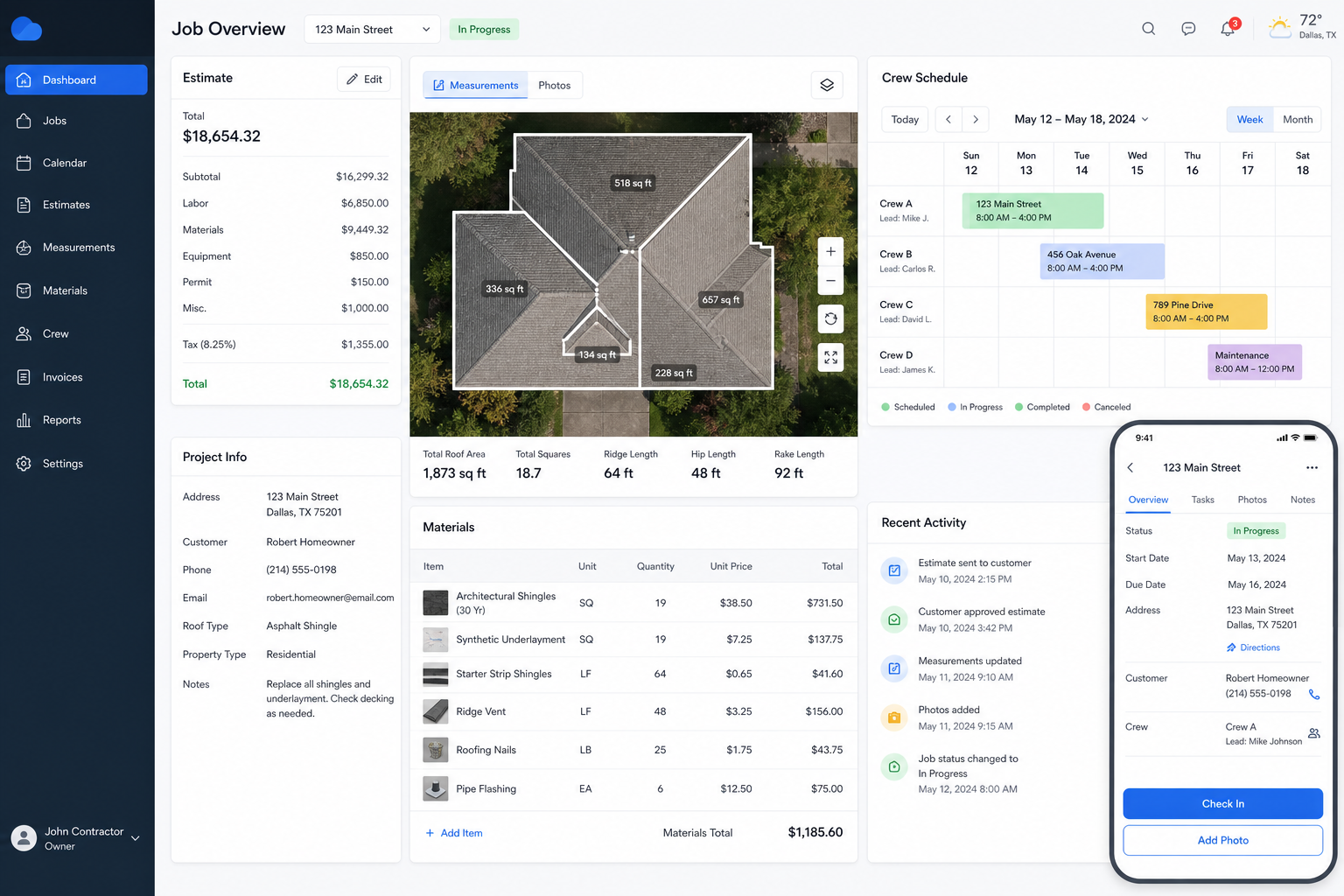Image resolution: width=1344 pixels, height=896 pixels.
Task: Rotate the roof measurement view
Action: (x=830, y=318)
